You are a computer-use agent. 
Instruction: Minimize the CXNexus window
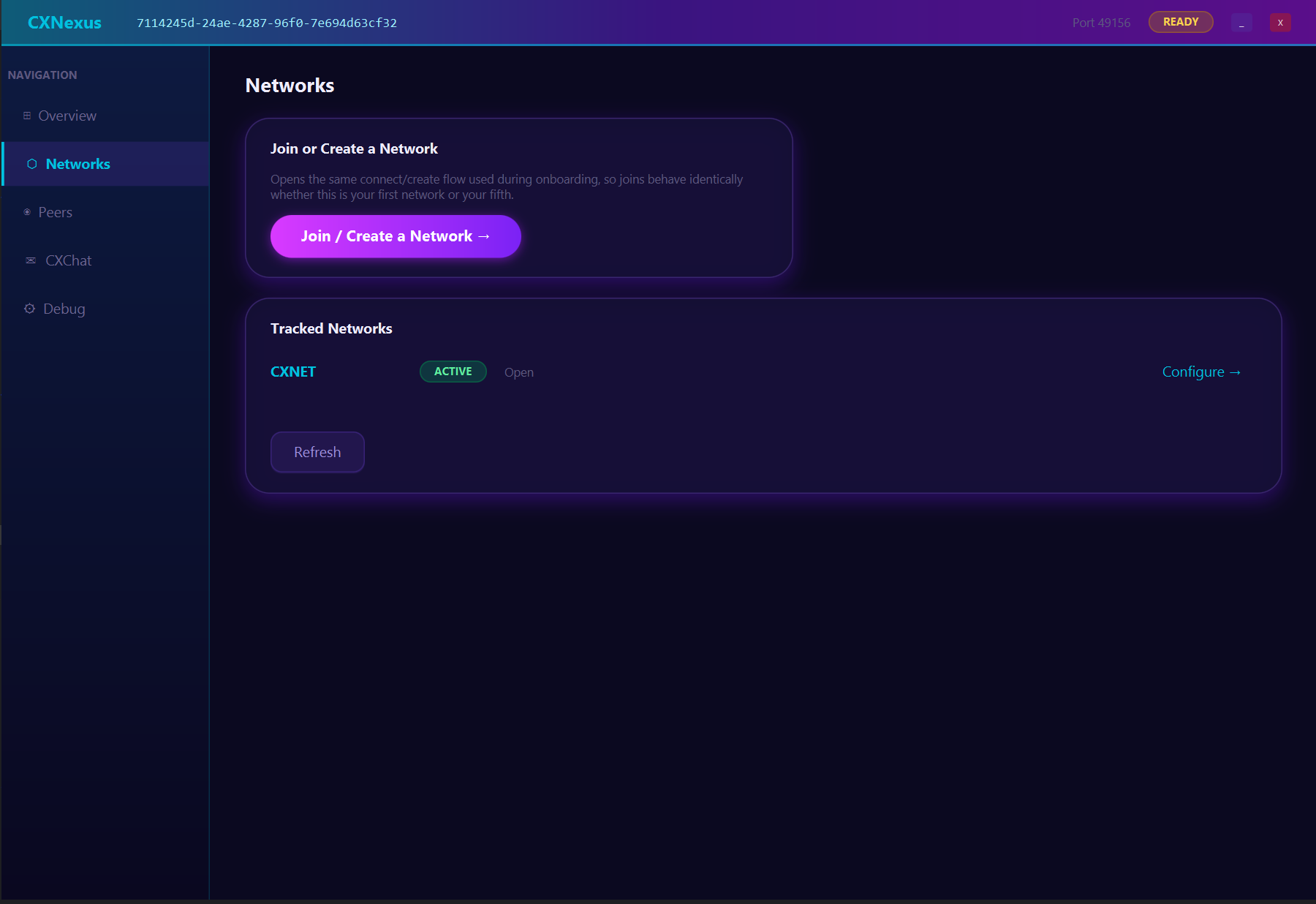(x=1241, y=23)
